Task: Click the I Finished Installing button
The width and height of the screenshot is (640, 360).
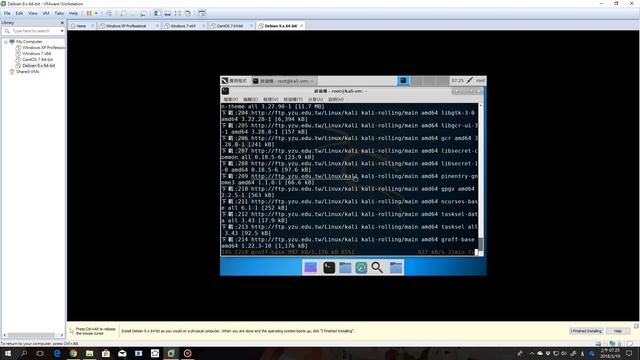Action: pyautogui.click(x=586, y=331)
